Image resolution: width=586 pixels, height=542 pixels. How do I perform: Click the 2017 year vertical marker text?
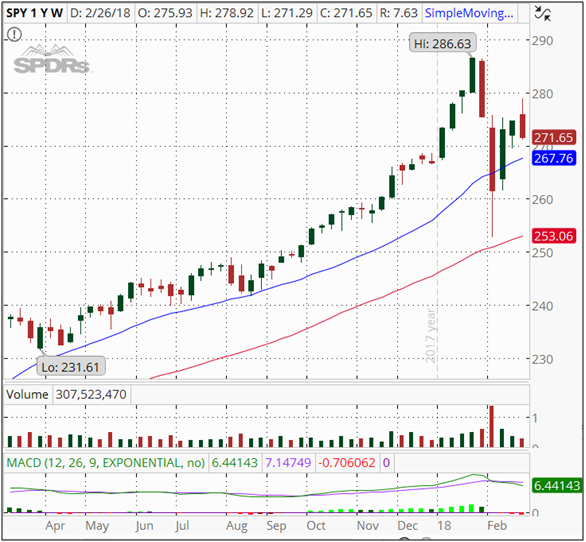pyautogui.click(x=431, y=335)
